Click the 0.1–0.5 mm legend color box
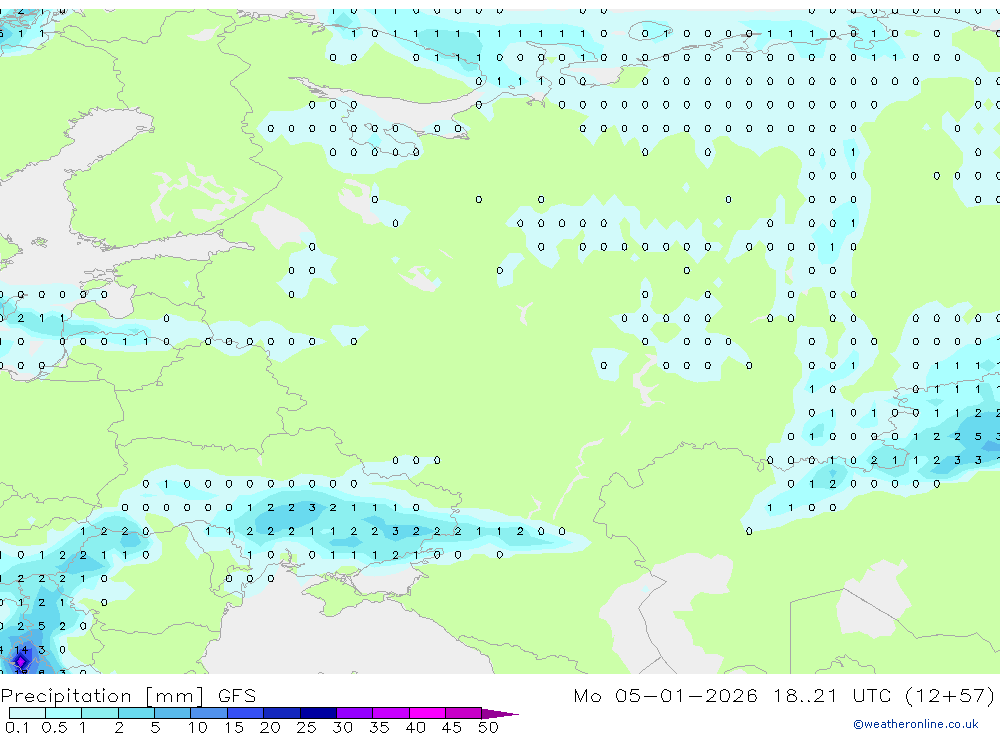The height and width of the screenshot is (733, 1000). tap(27, 713)
